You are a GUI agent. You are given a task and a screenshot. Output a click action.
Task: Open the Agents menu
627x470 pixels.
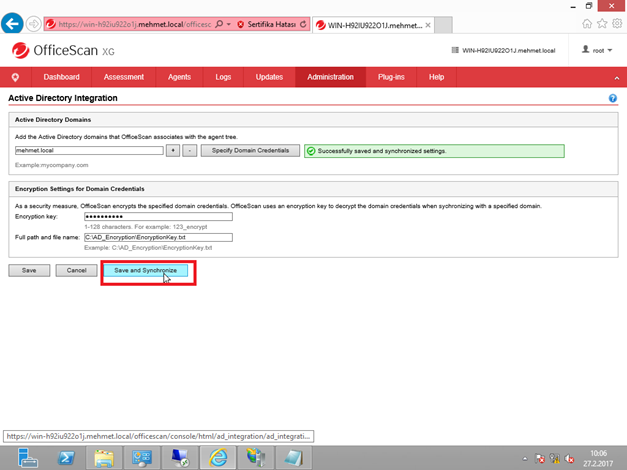tap(179, 77)
